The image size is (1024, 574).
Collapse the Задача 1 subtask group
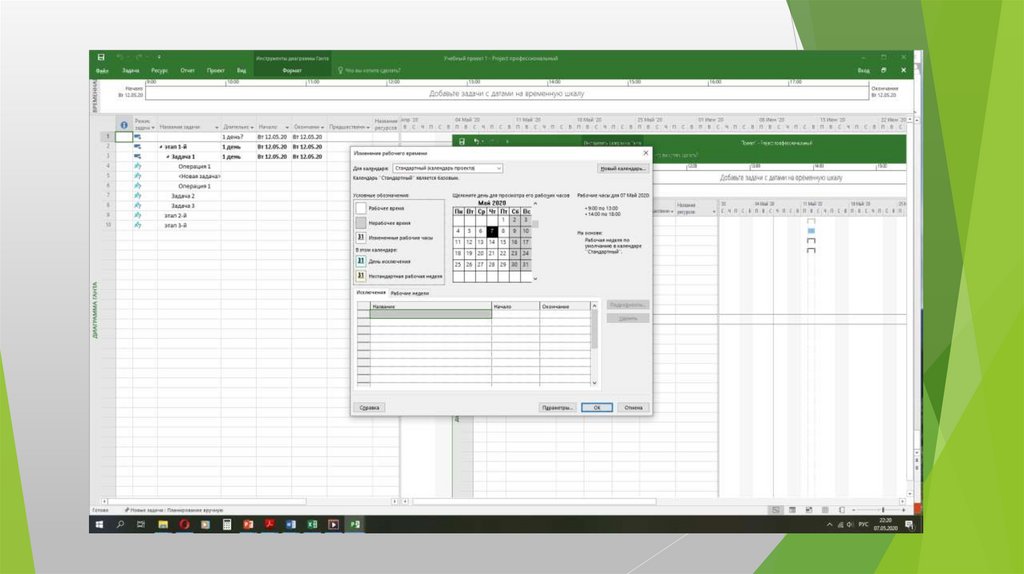166,157
